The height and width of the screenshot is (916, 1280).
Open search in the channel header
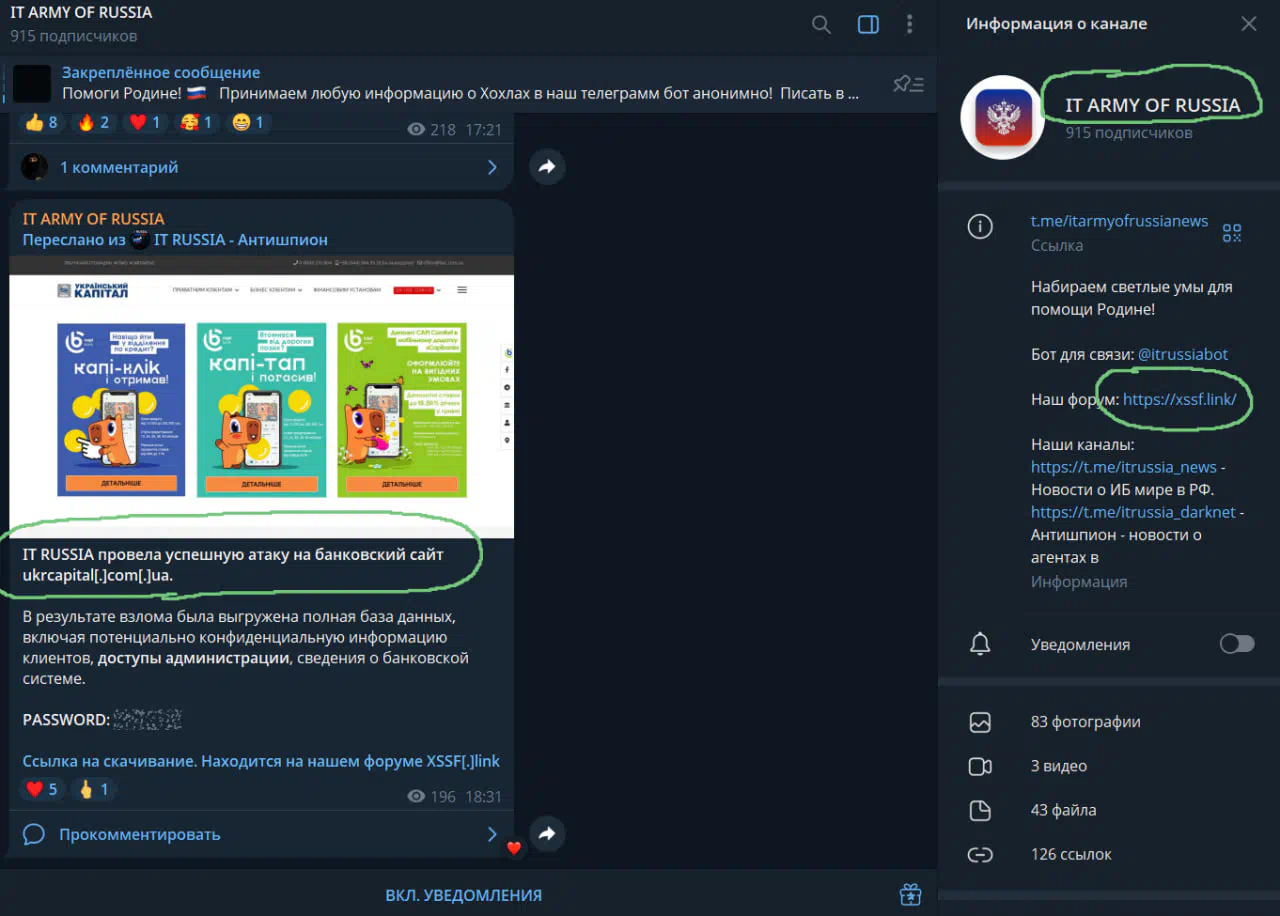tap(821, 25)
